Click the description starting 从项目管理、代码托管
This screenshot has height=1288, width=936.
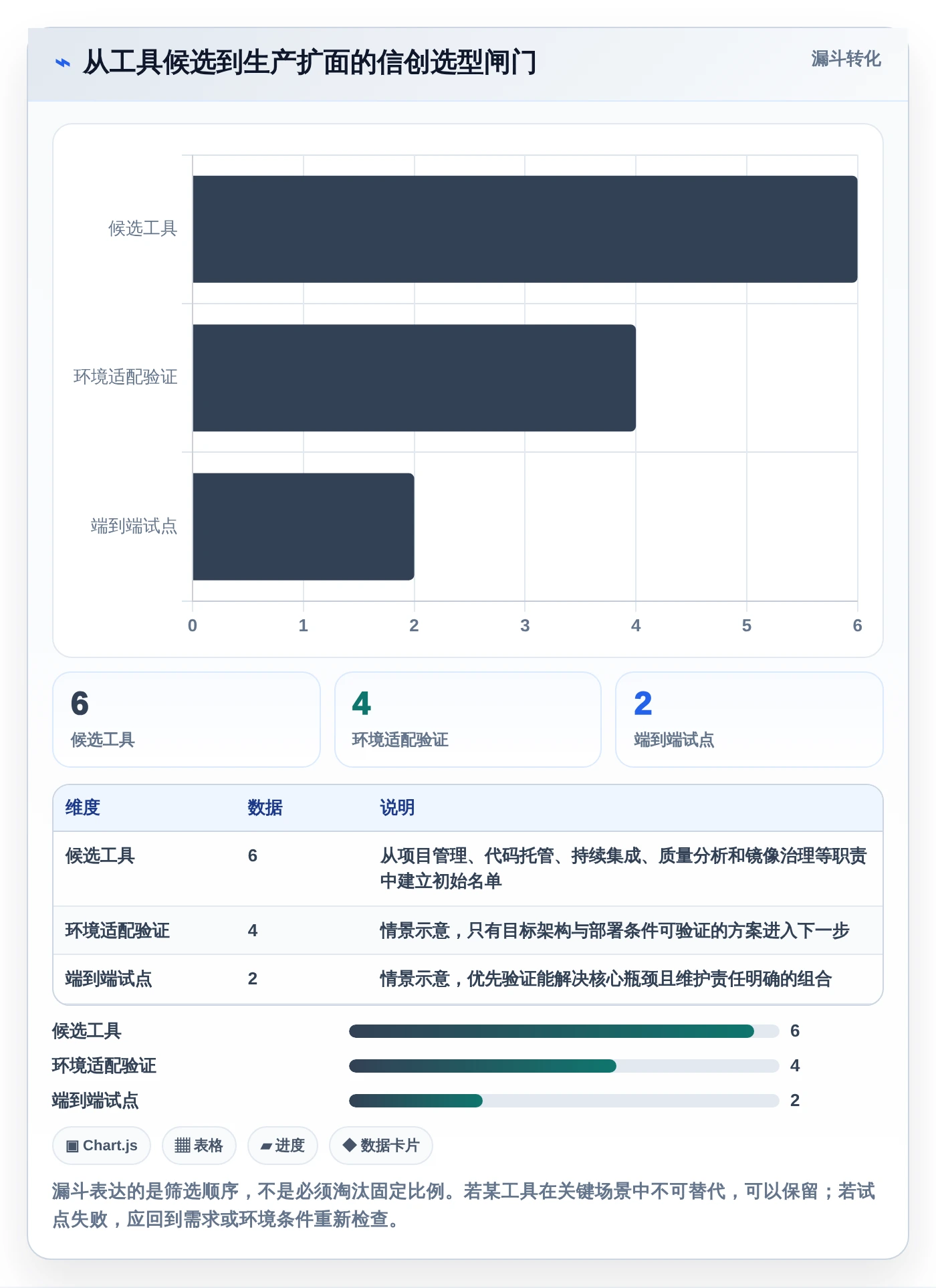point(623,869)
